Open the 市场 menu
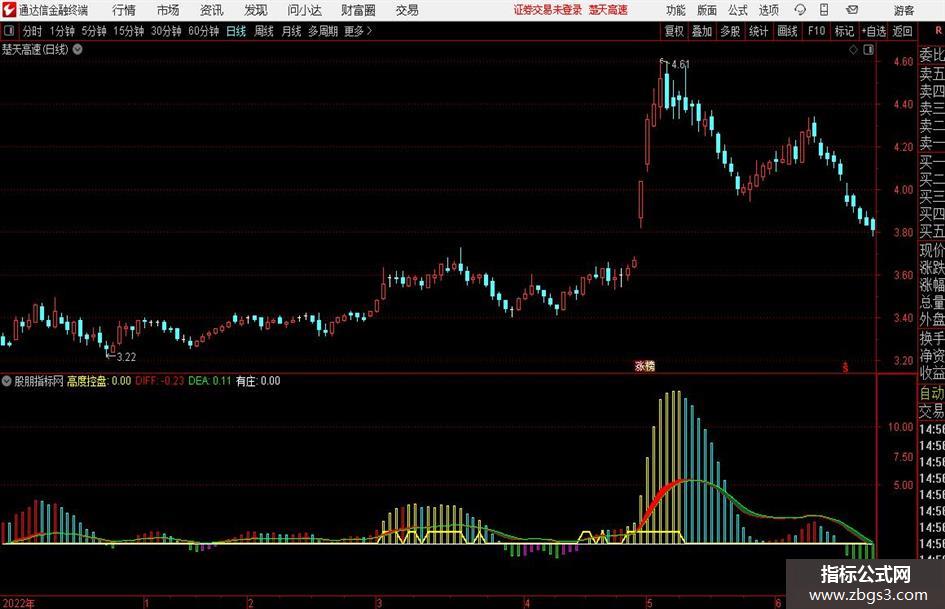The width and height of the screenshot is (945, 609). point(168,10)
